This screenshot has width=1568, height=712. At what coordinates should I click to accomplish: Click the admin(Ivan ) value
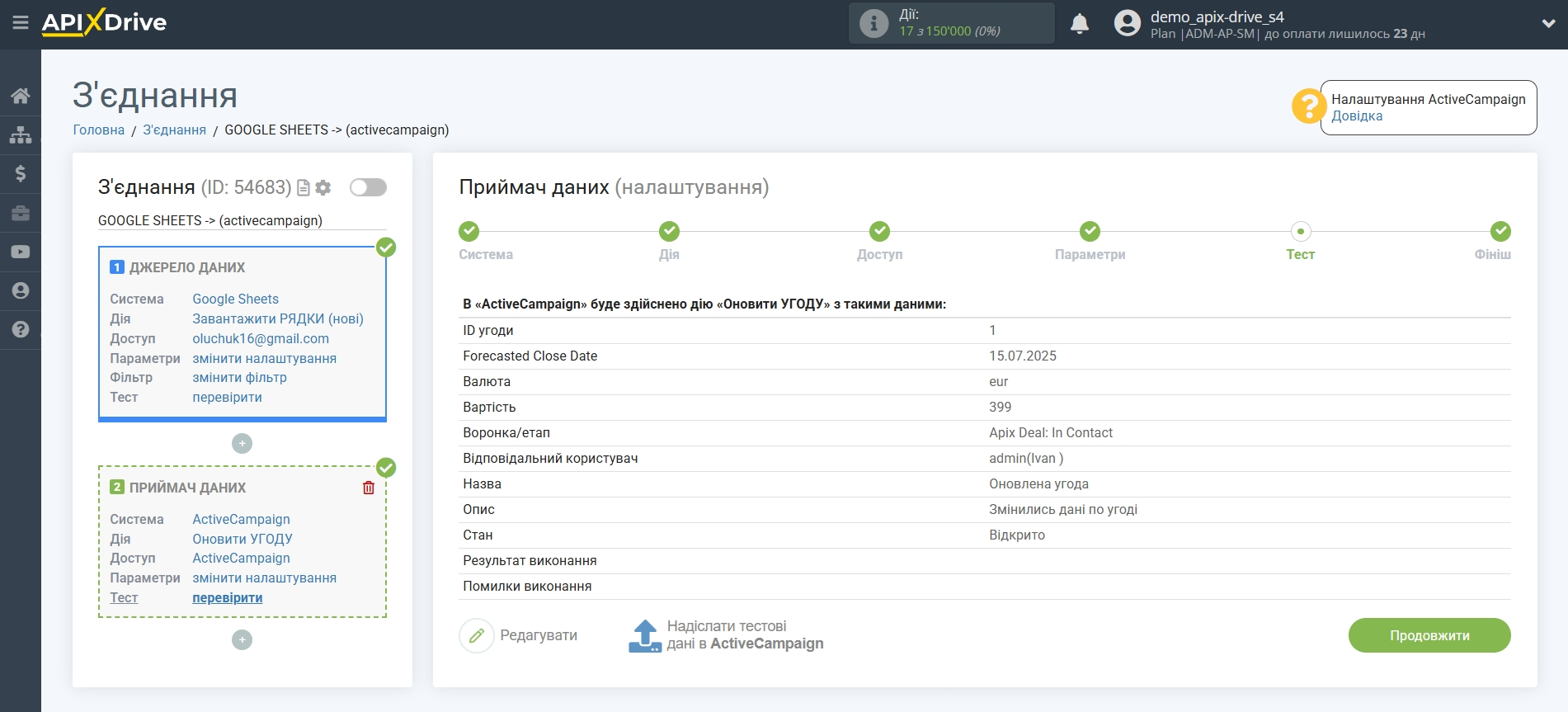[x=1026, y=459]
